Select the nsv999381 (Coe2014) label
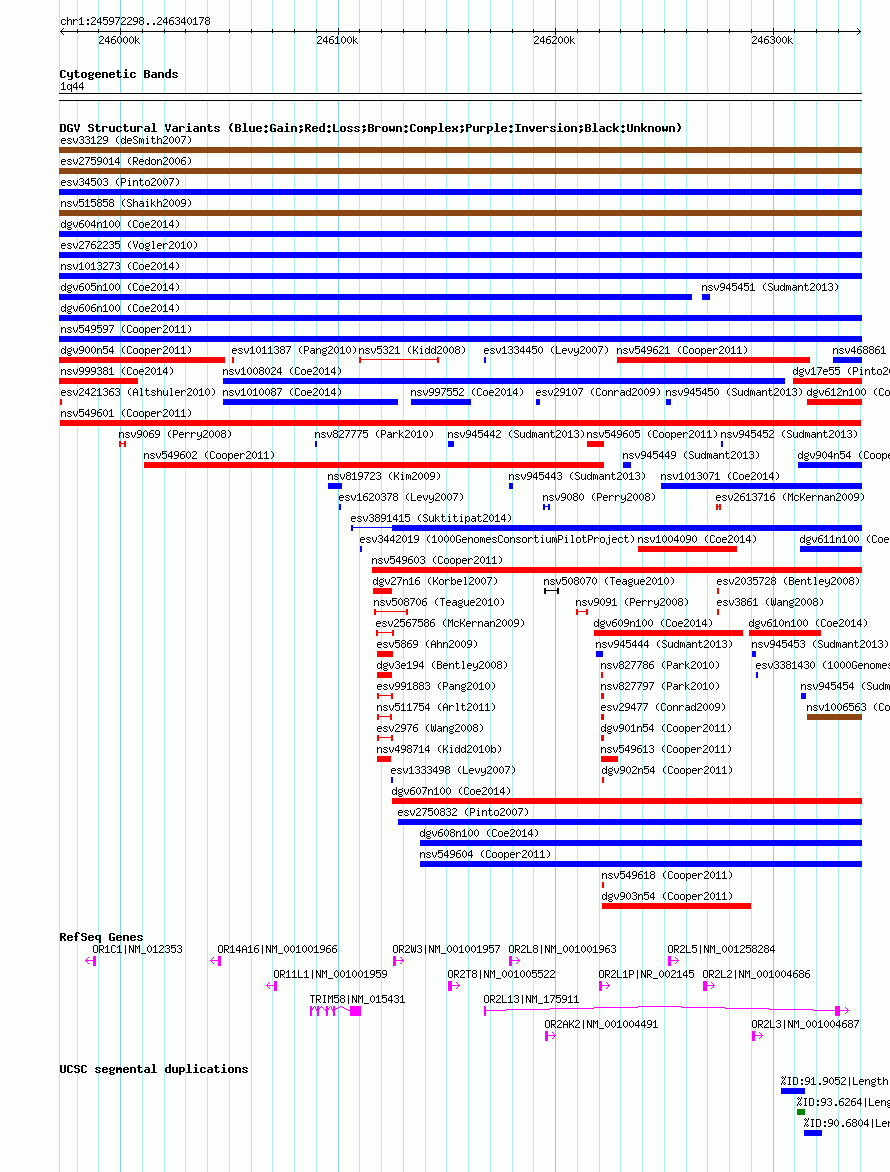The width and height of the screenshot is (890, 1172). tap(117, 371)
